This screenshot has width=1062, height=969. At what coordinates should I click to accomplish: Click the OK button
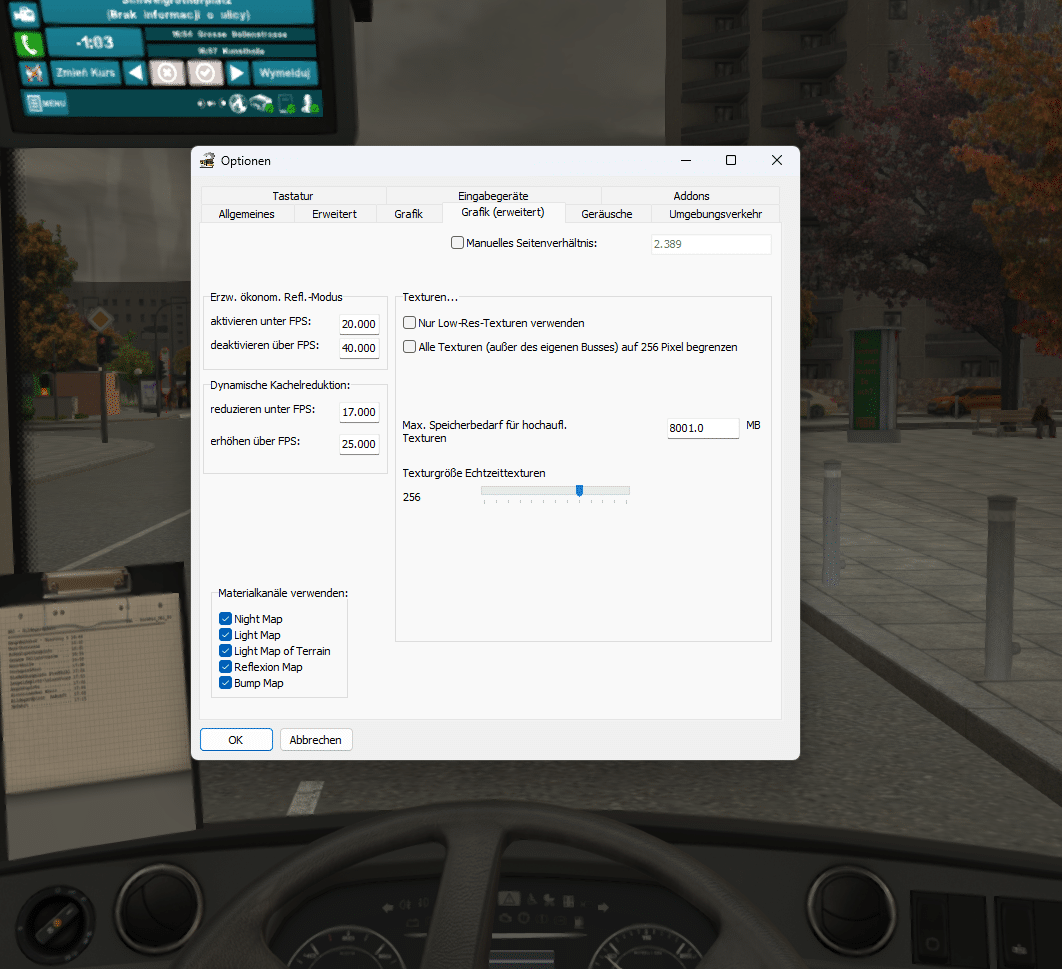click(x=236, y=740)
